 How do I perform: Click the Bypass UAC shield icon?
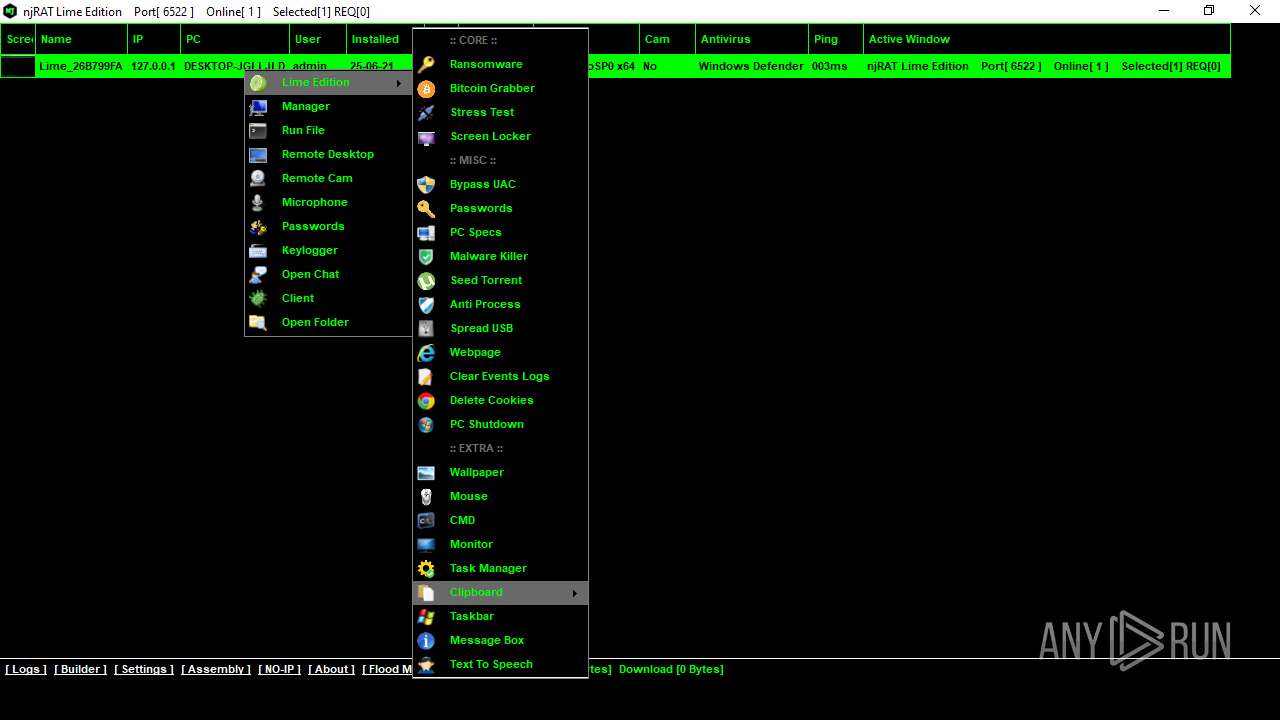point(426,184)
